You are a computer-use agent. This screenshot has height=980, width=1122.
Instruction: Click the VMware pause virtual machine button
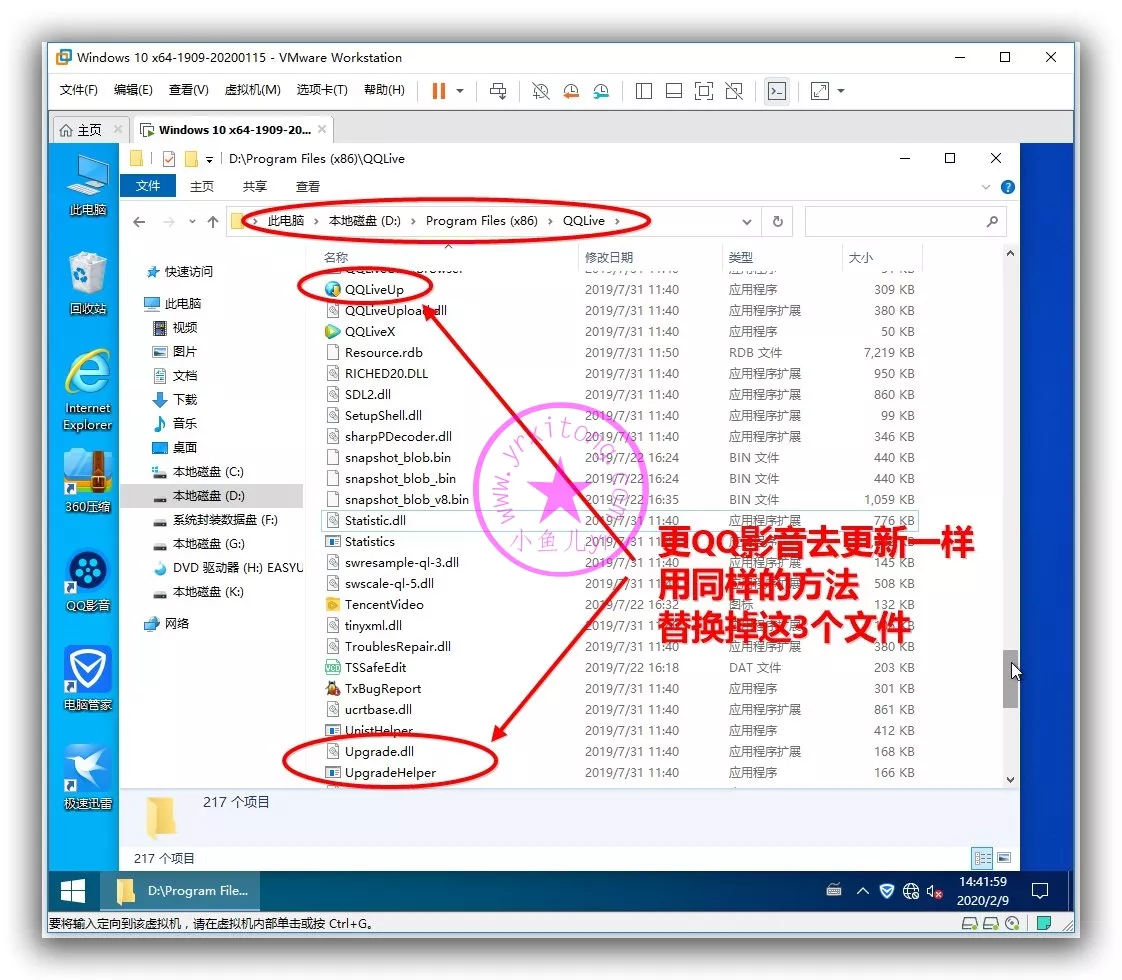click(x=438, y=91)
